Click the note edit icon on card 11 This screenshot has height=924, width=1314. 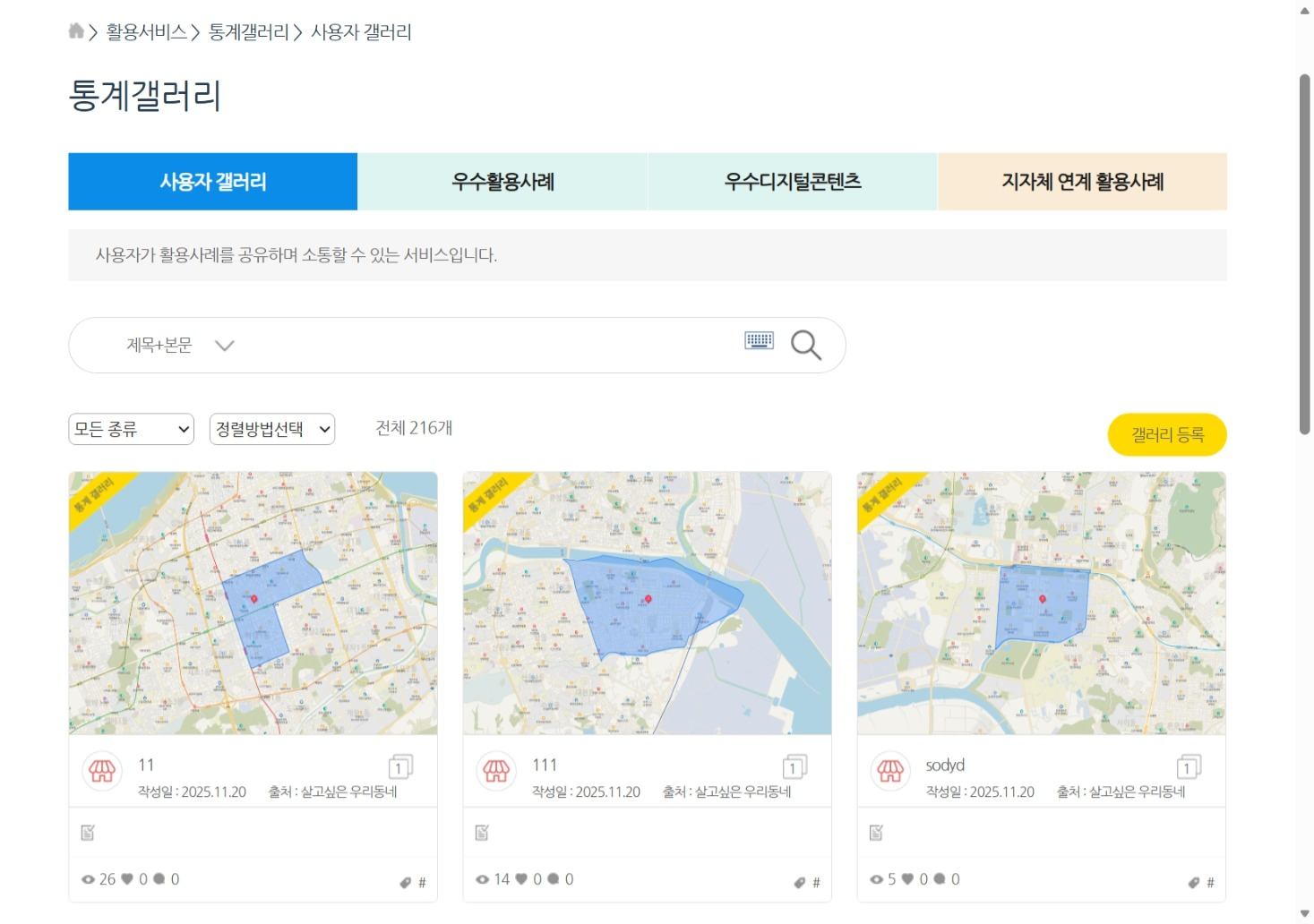coord(88,833)
